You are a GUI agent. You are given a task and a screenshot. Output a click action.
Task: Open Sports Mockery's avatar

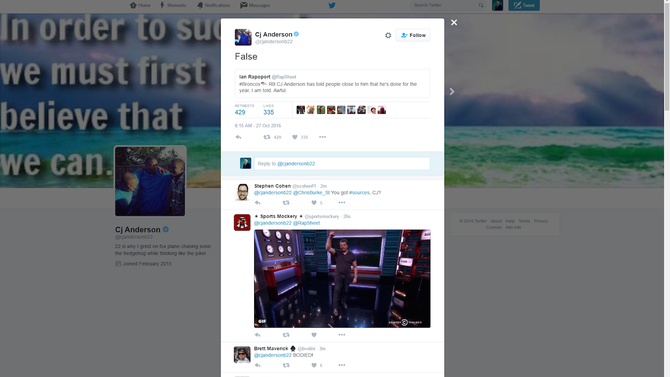click(242, 222)
